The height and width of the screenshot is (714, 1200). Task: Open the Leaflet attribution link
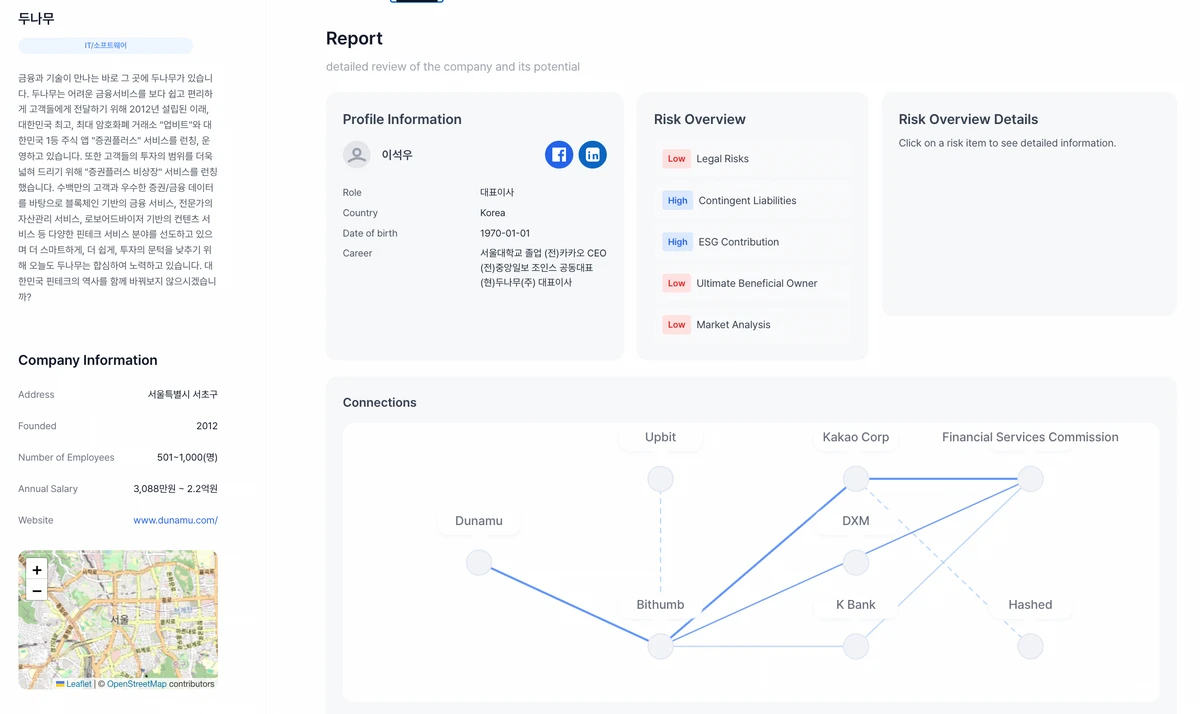click(x=73, y=684)
